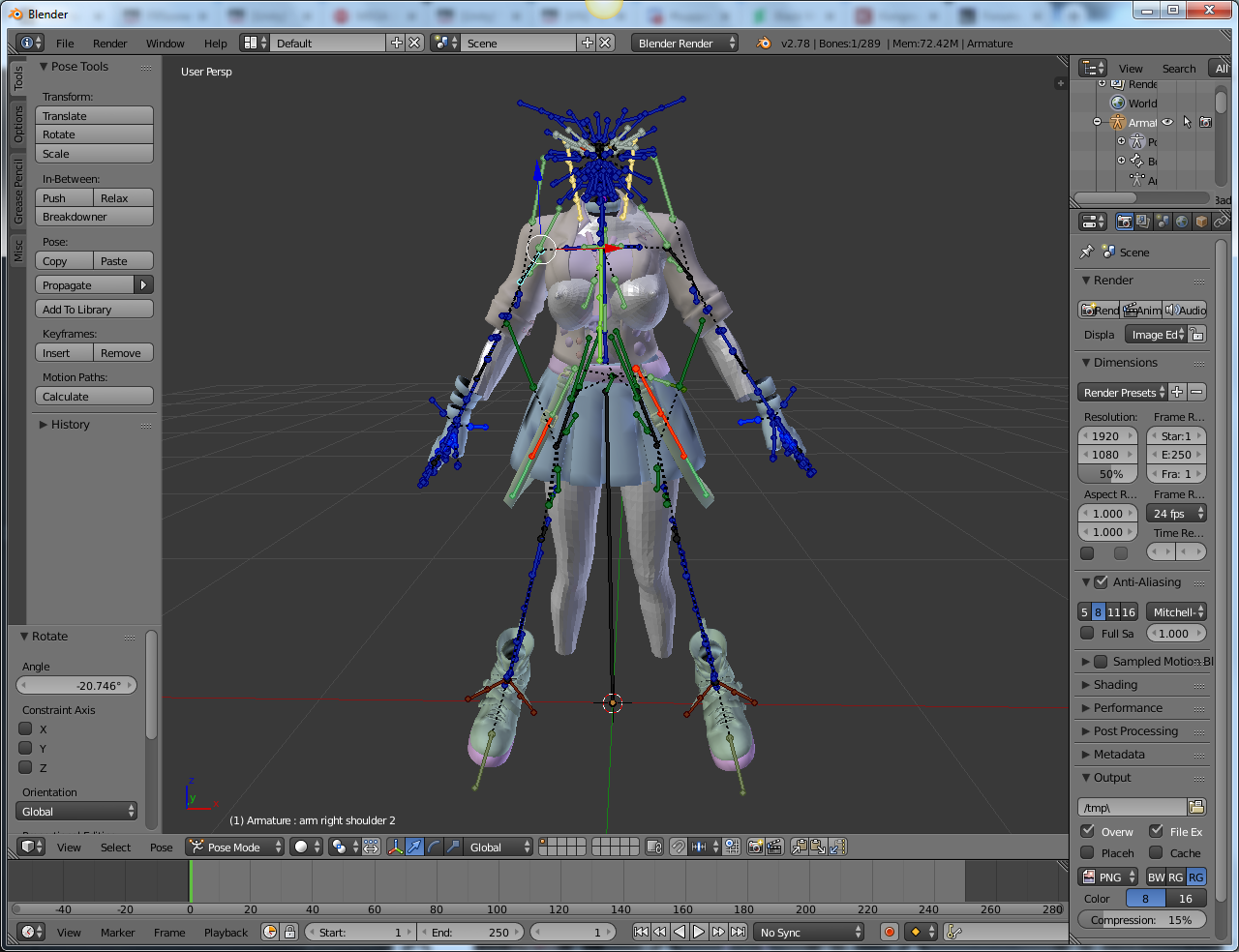Enable the Placeholders checkbox
Image resolution: width=1239 pixels, height=952 pixels.
(1087, 852)
